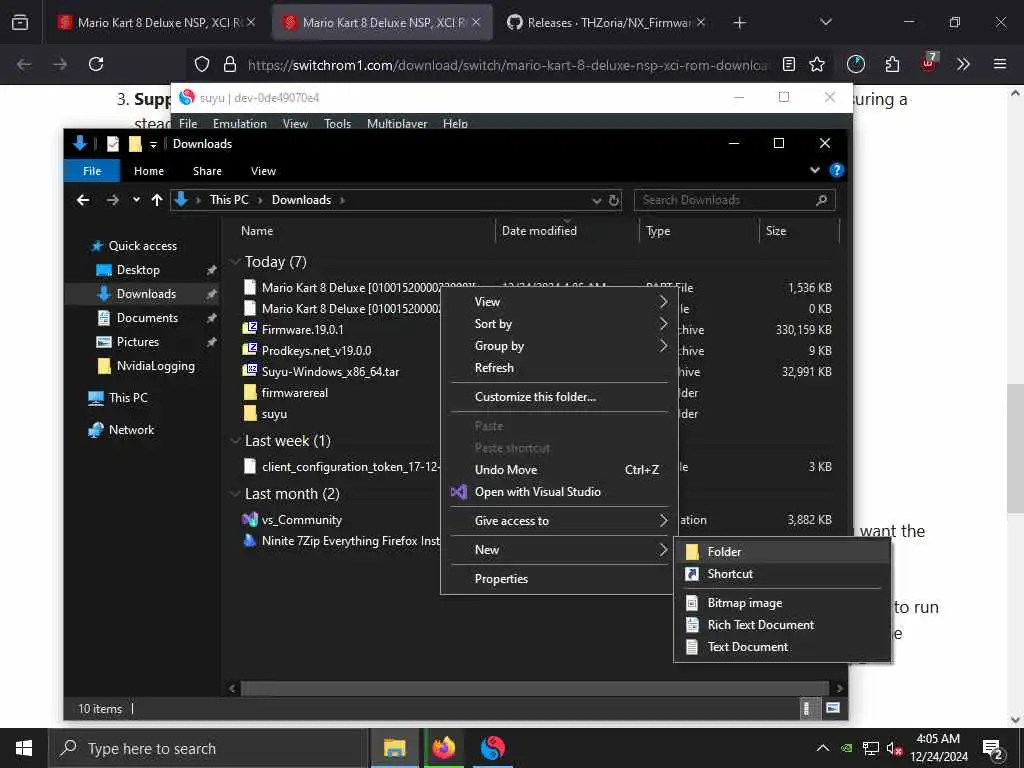Viewport: 1024px width, 768px height.
Task: Bookmark this page with the star icon
Action: point(816,64)
